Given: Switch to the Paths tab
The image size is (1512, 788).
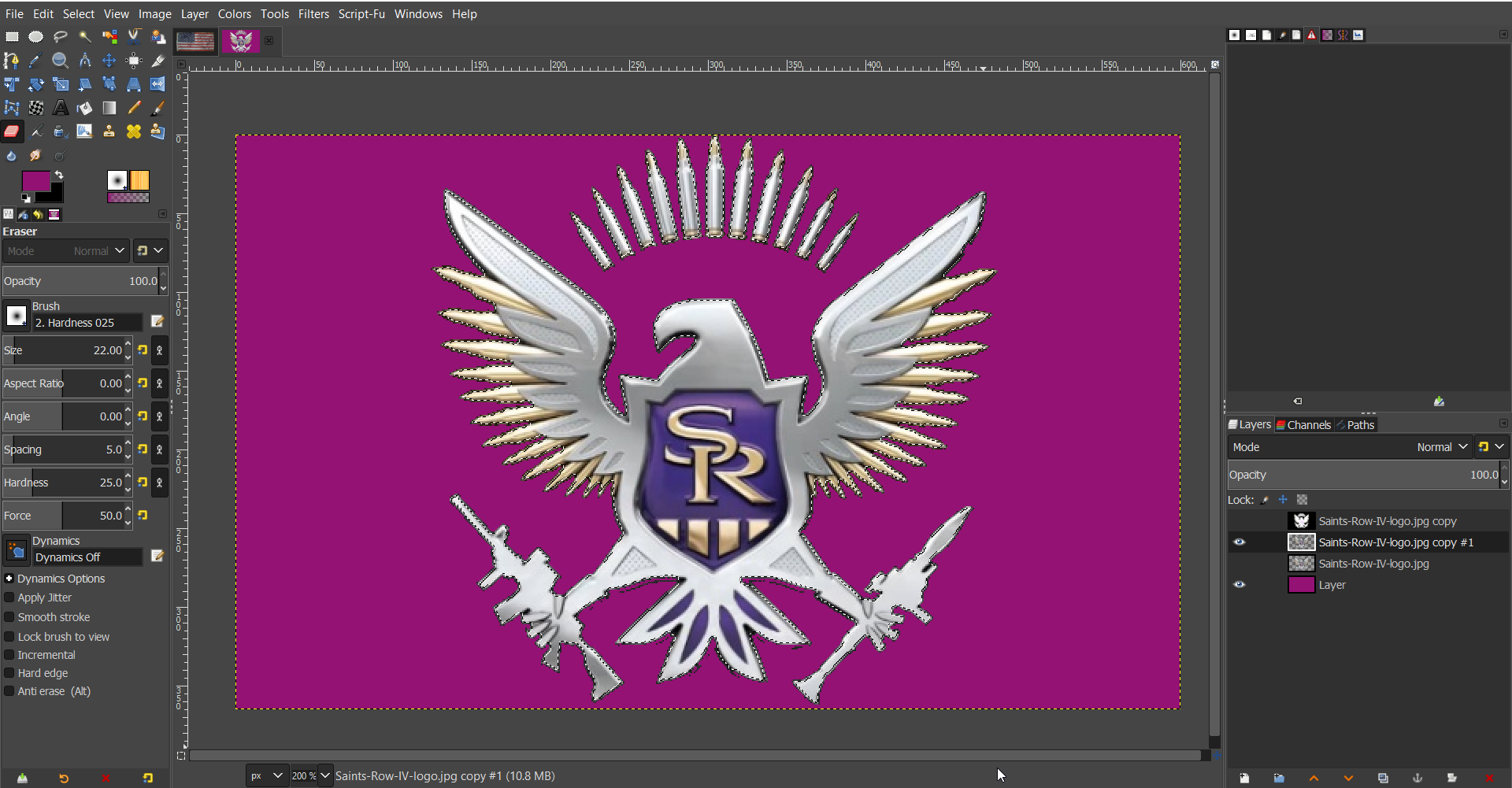Looking at the screenshot, I should tap(1355, 425).
